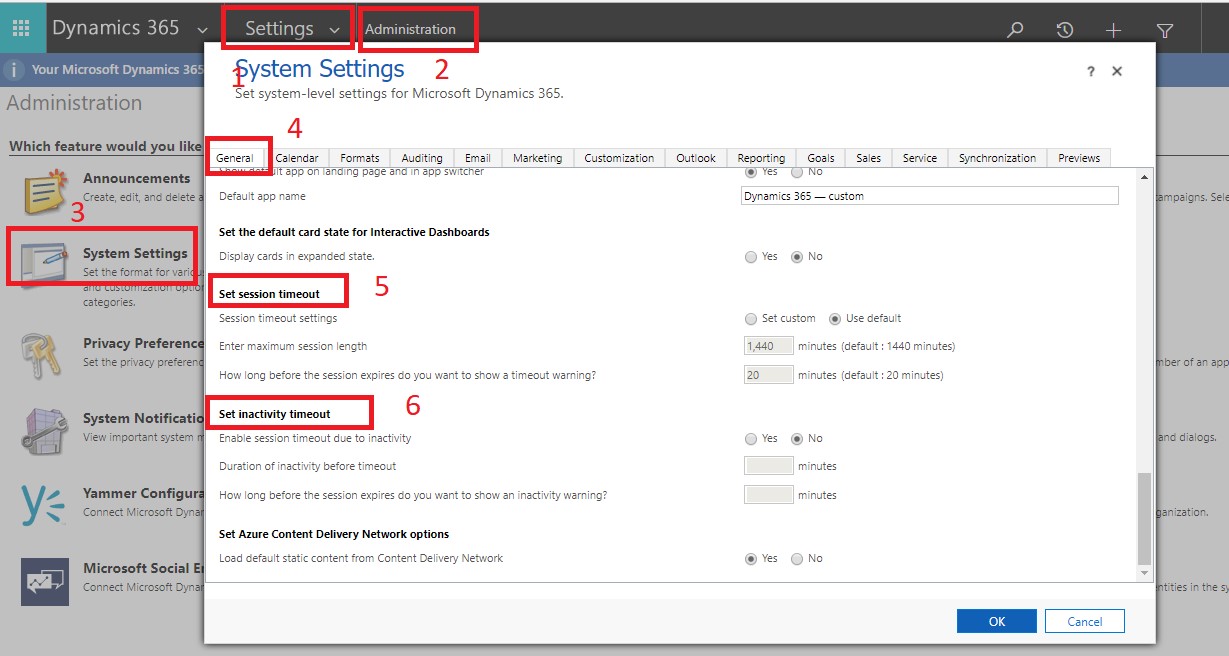Viewport: 1229px width, 656px height.
Task: Expand the Settings chevron dropdown
Action: [334, 30]
